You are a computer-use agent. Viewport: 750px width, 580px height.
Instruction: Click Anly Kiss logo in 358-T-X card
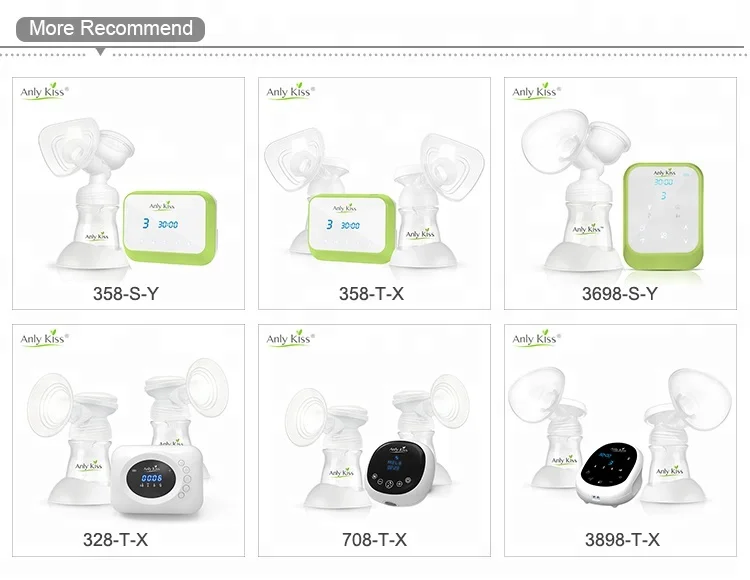point(290,91)
